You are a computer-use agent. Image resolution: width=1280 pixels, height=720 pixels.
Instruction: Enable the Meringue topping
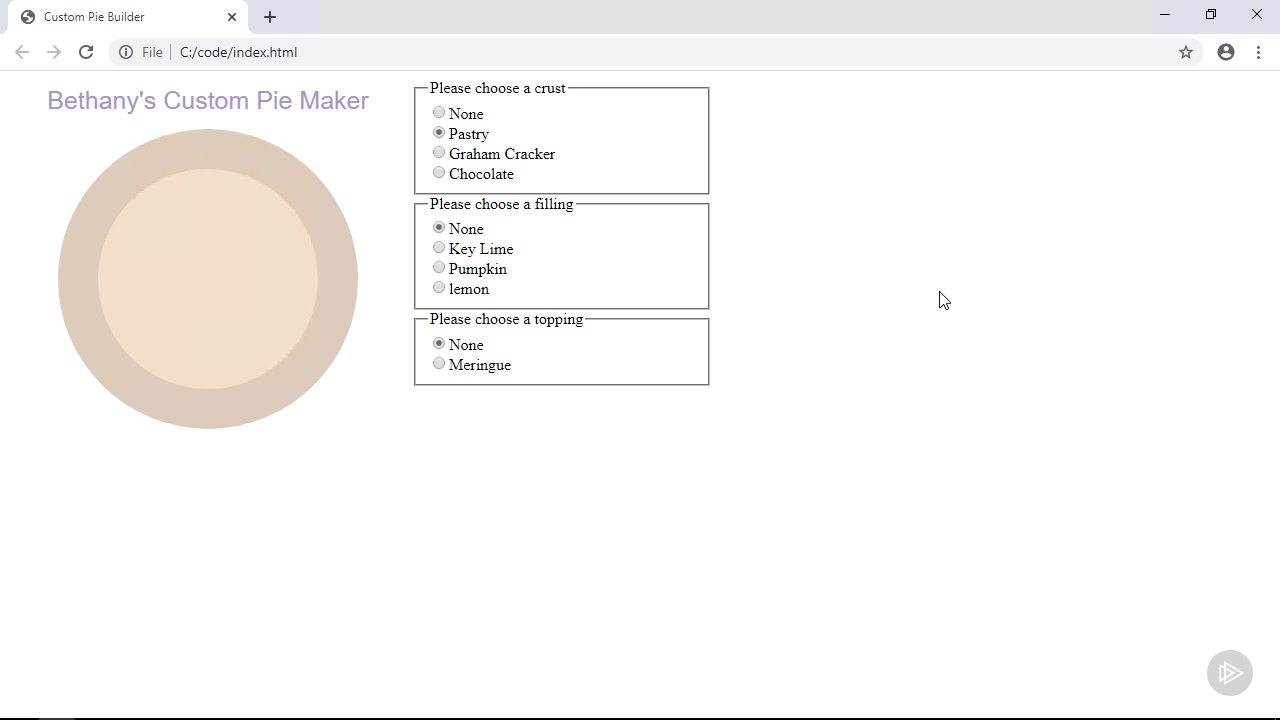point(439,364)
